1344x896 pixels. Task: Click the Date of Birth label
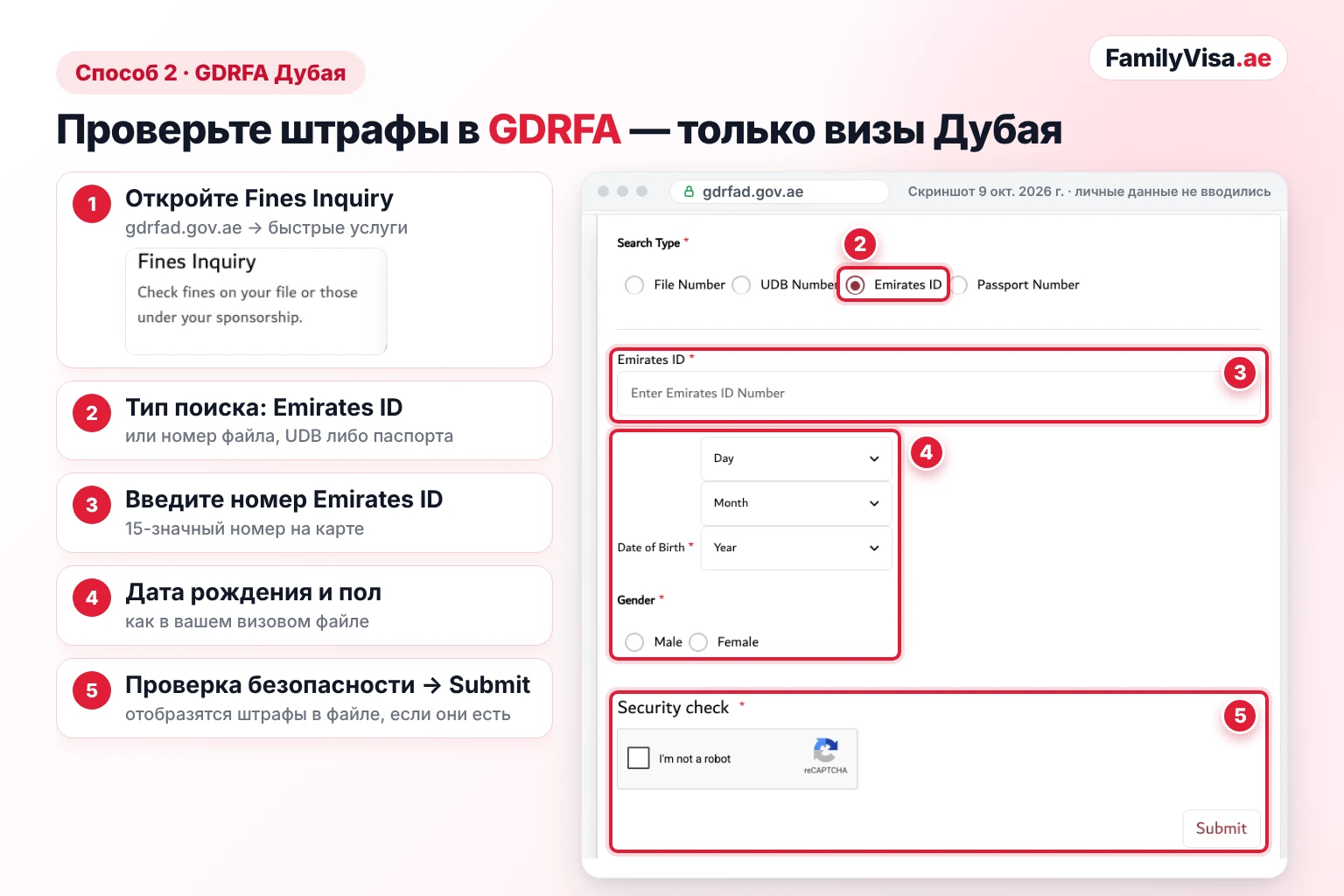pos(651,548)
